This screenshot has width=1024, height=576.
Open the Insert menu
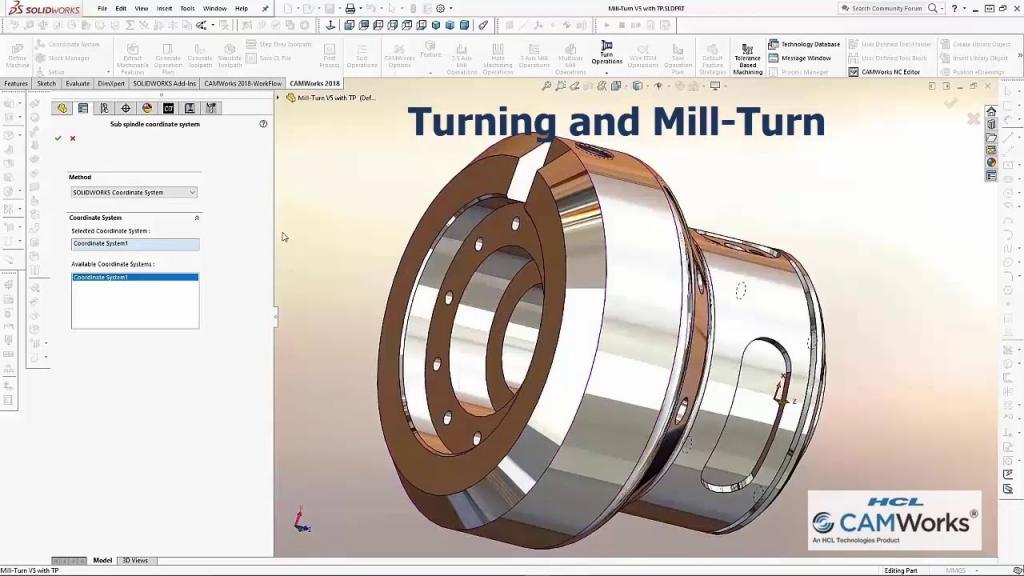(x=164, y=8)
